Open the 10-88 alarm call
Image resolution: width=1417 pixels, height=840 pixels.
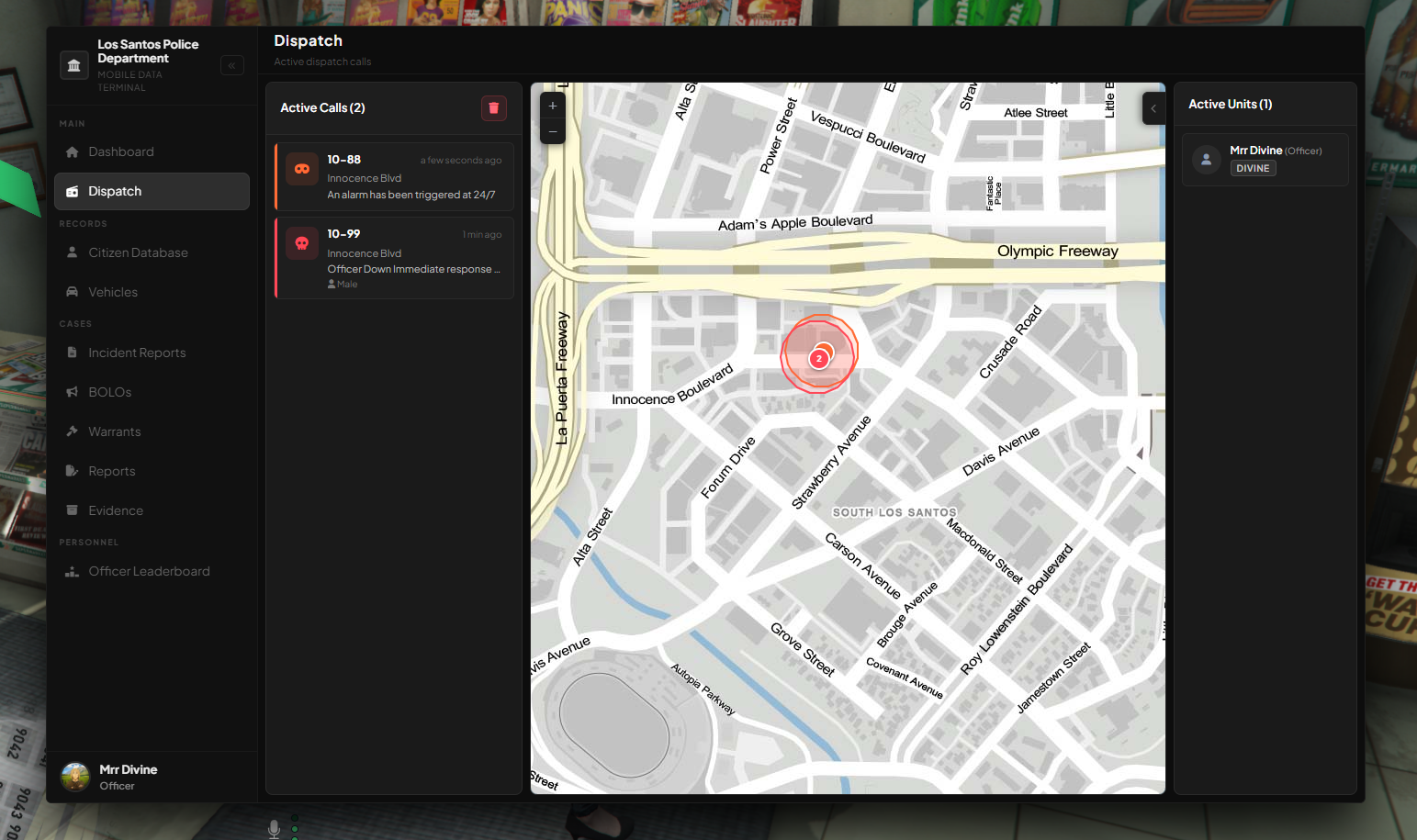tap(394, 176)
